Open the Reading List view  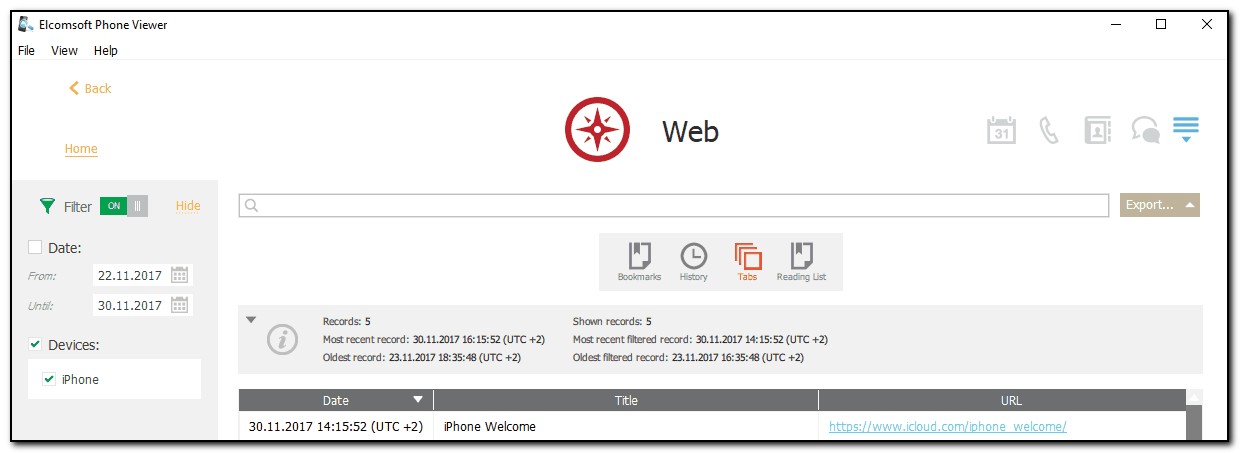coord(801,262)
